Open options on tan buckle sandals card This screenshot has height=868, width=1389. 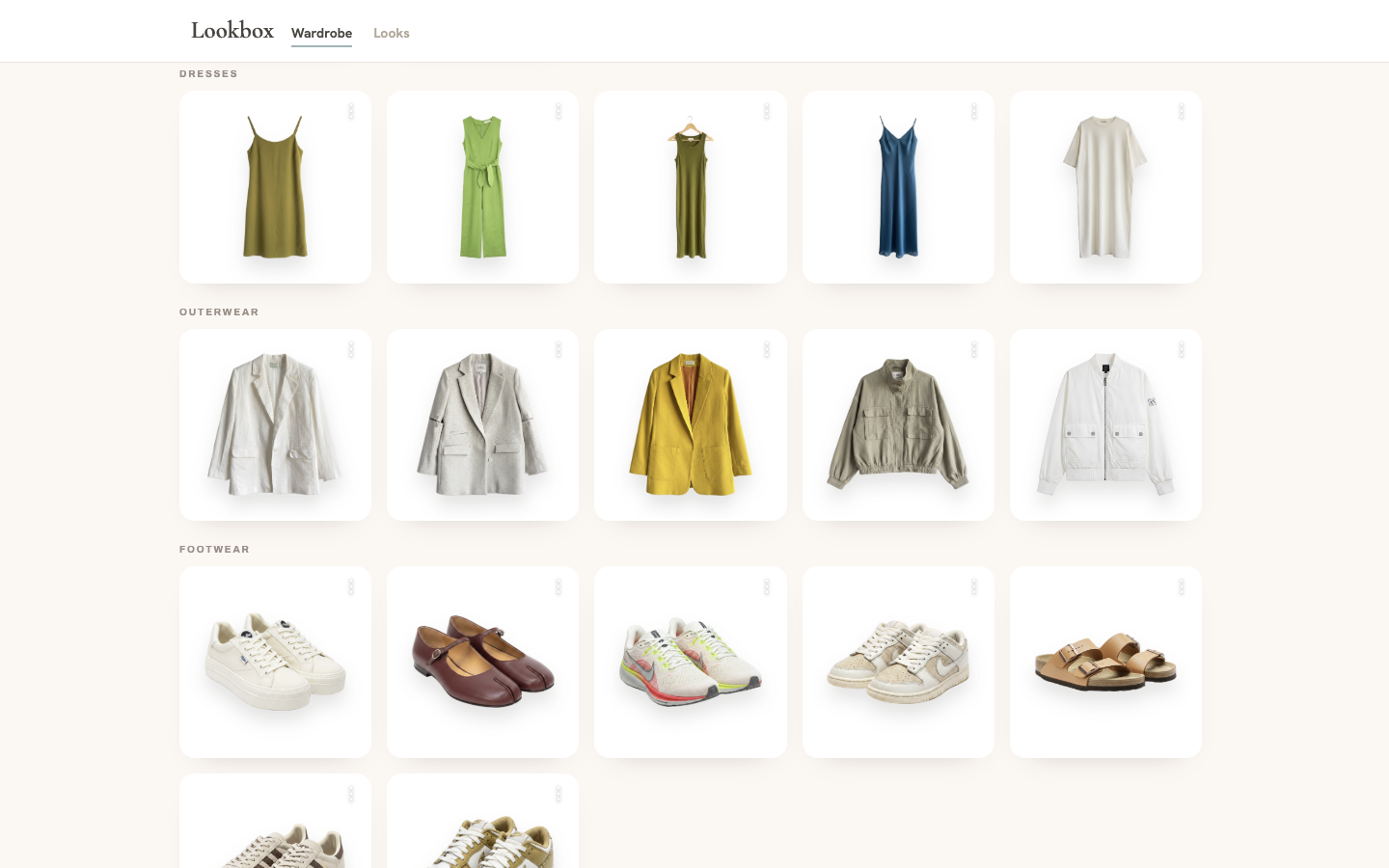point(1182,586)
